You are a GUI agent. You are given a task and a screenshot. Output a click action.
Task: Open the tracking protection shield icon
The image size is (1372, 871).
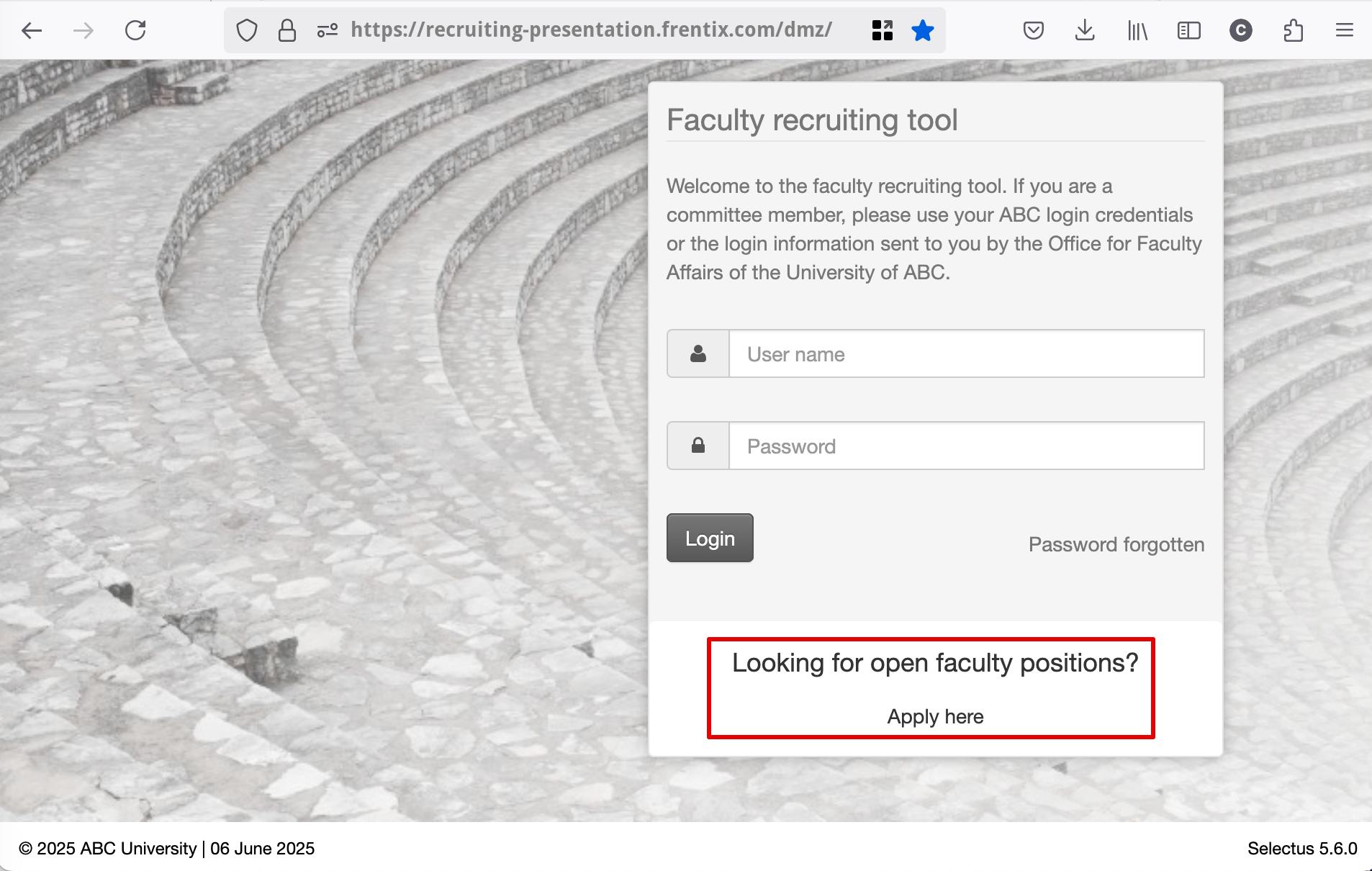[247, 30]
